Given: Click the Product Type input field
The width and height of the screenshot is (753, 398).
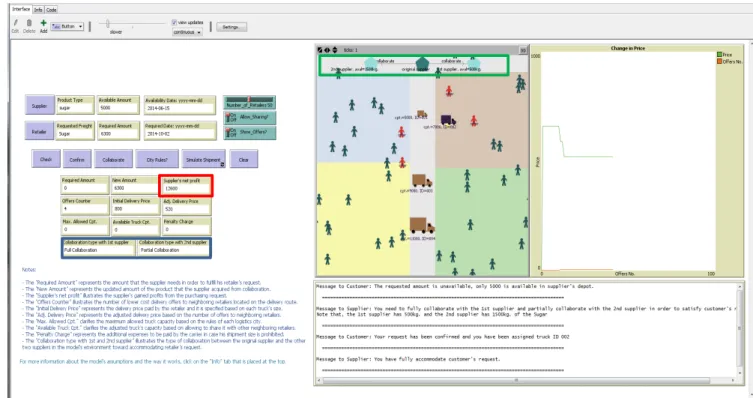Looking at the screenshot, I should 74,105.
